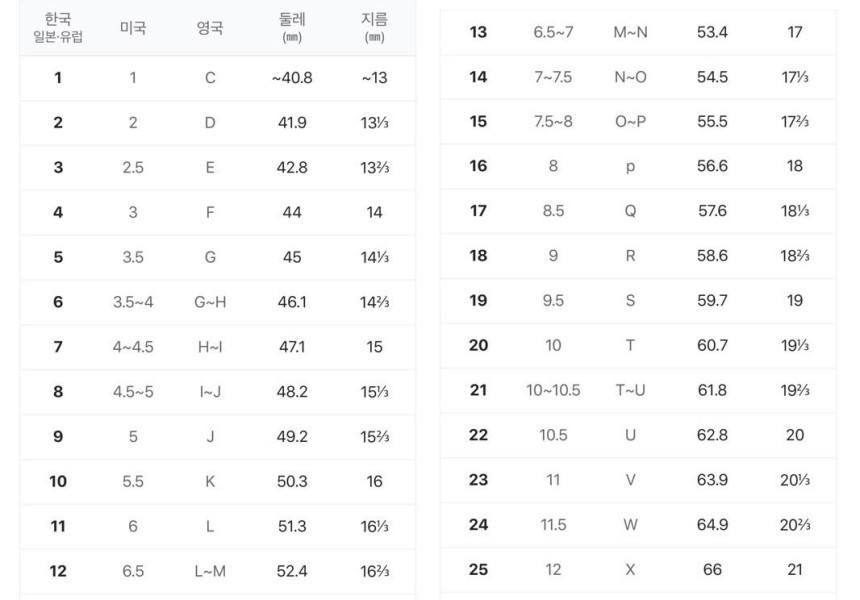Click the 한국 일본·유럽 column header
The image size is (860, 600).
(x=58, y=28)
